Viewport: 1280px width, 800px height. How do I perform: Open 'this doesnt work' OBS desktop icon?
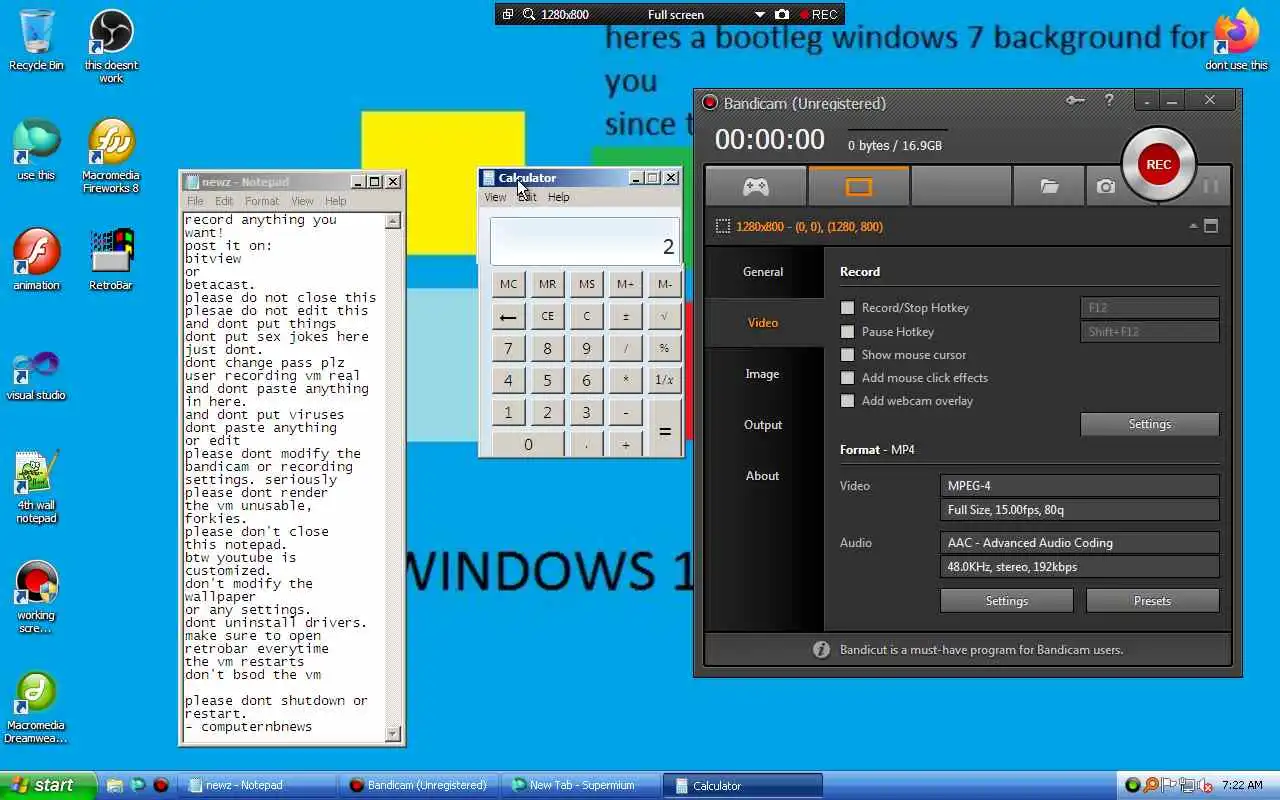pos(111,47)
